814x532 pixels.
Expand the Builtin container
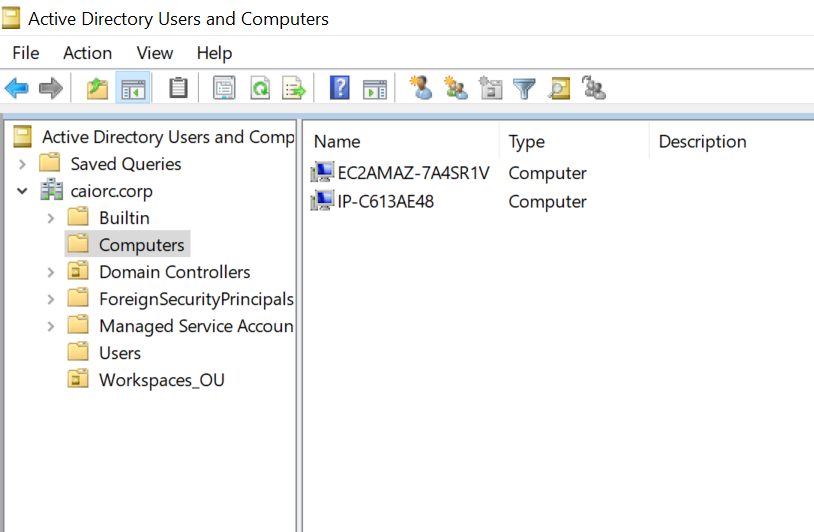click(50, 219)
